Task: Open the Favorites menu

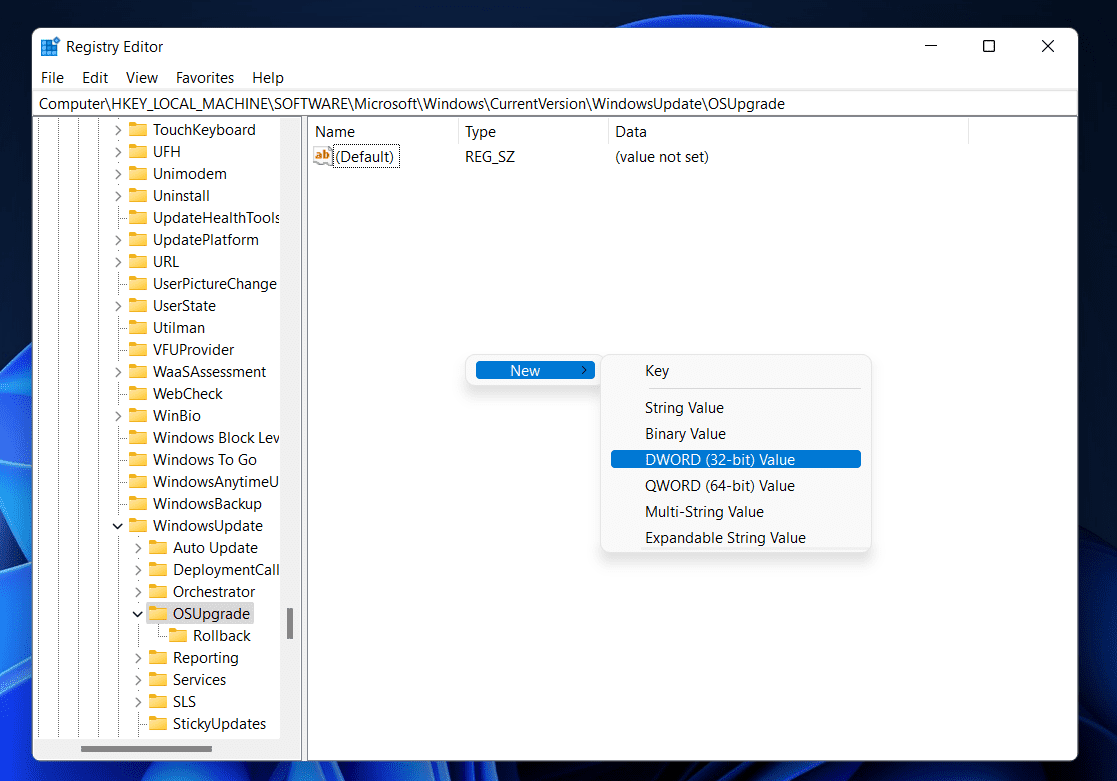Action: coord(204,78)
